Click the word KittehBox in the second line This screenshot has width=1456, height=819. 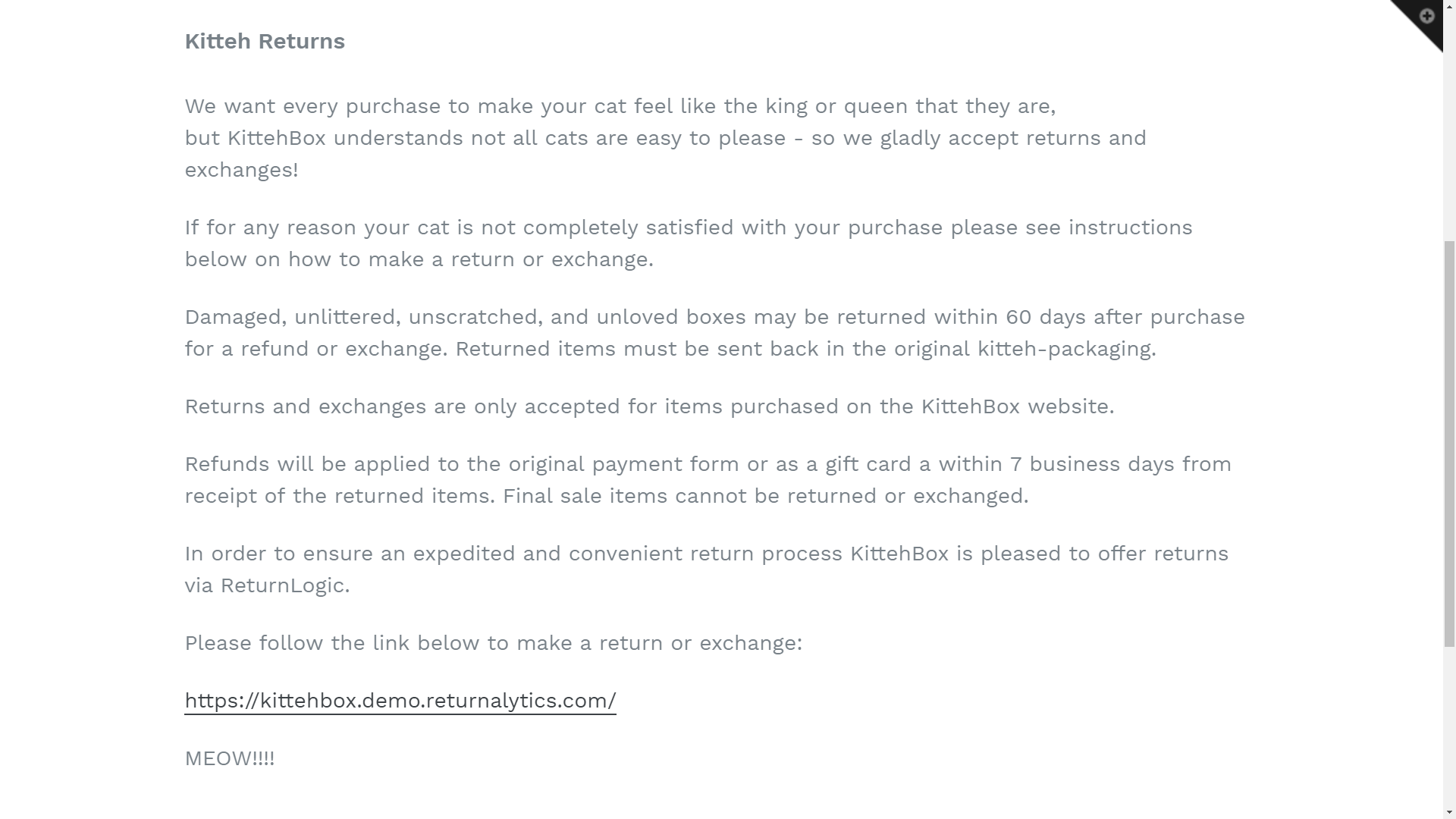point(277,138)
